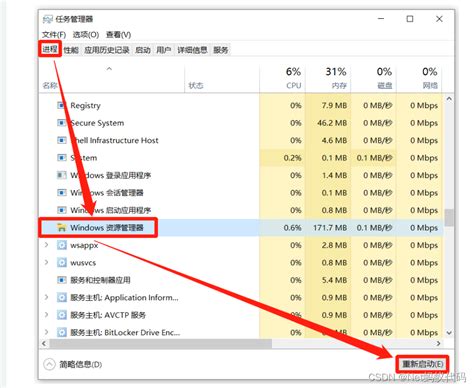Image resolution: width=474 pixels, height=388 pixels.
Task: Maximize the 任务管理器 window
Action: click(410, 19)
